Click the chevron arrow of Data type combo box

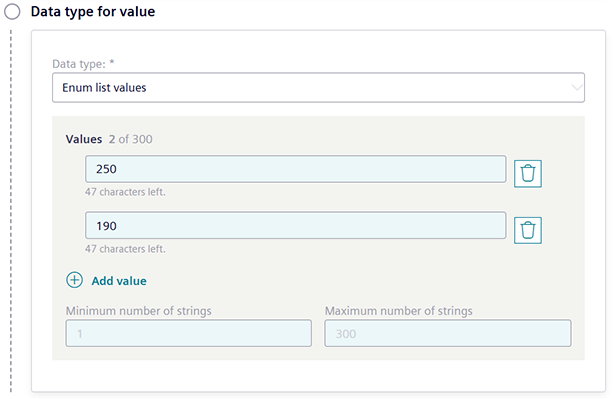pyautogui.click(x=576, y=88)
